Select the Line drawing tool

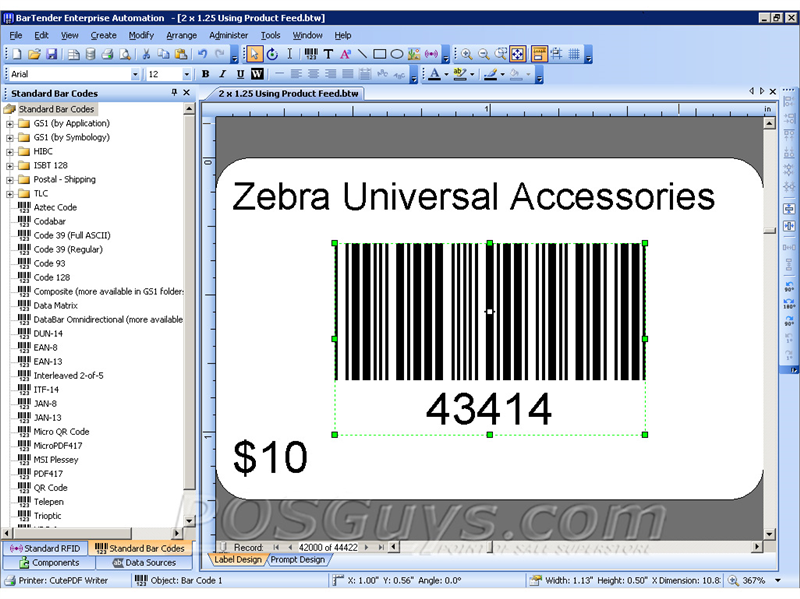[362, 54]
